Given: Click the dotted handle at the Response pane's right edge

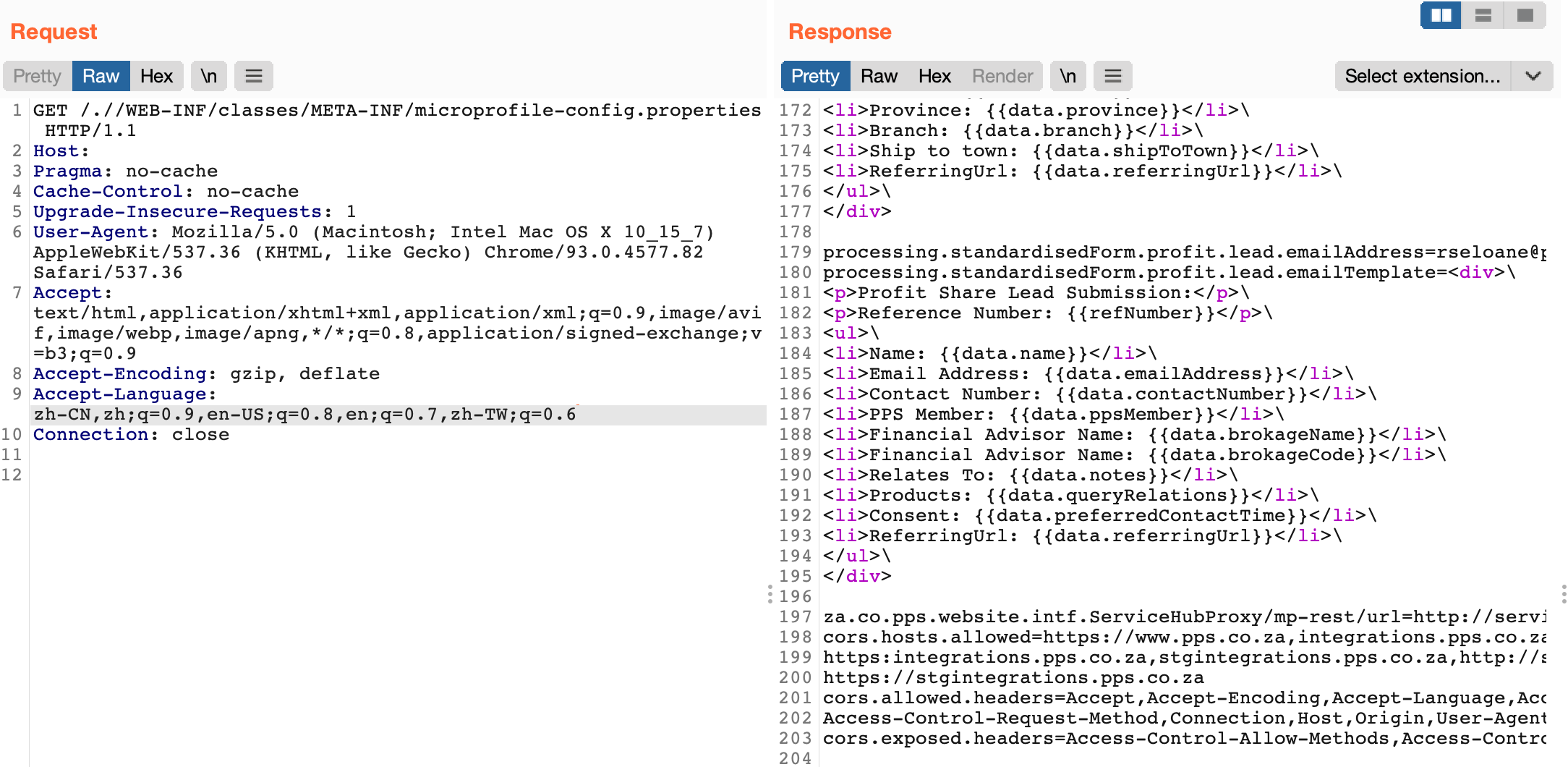Looking at the screenshot, I should [1564, 595].
